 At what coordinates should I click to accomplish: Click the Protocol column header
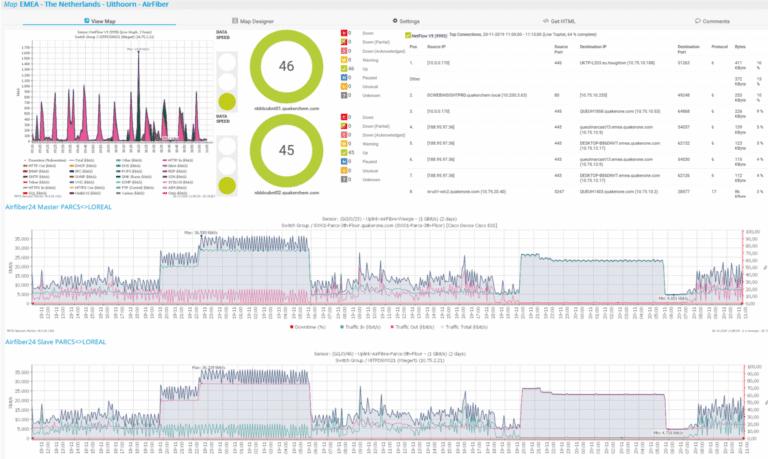click(x=720, y=47)
